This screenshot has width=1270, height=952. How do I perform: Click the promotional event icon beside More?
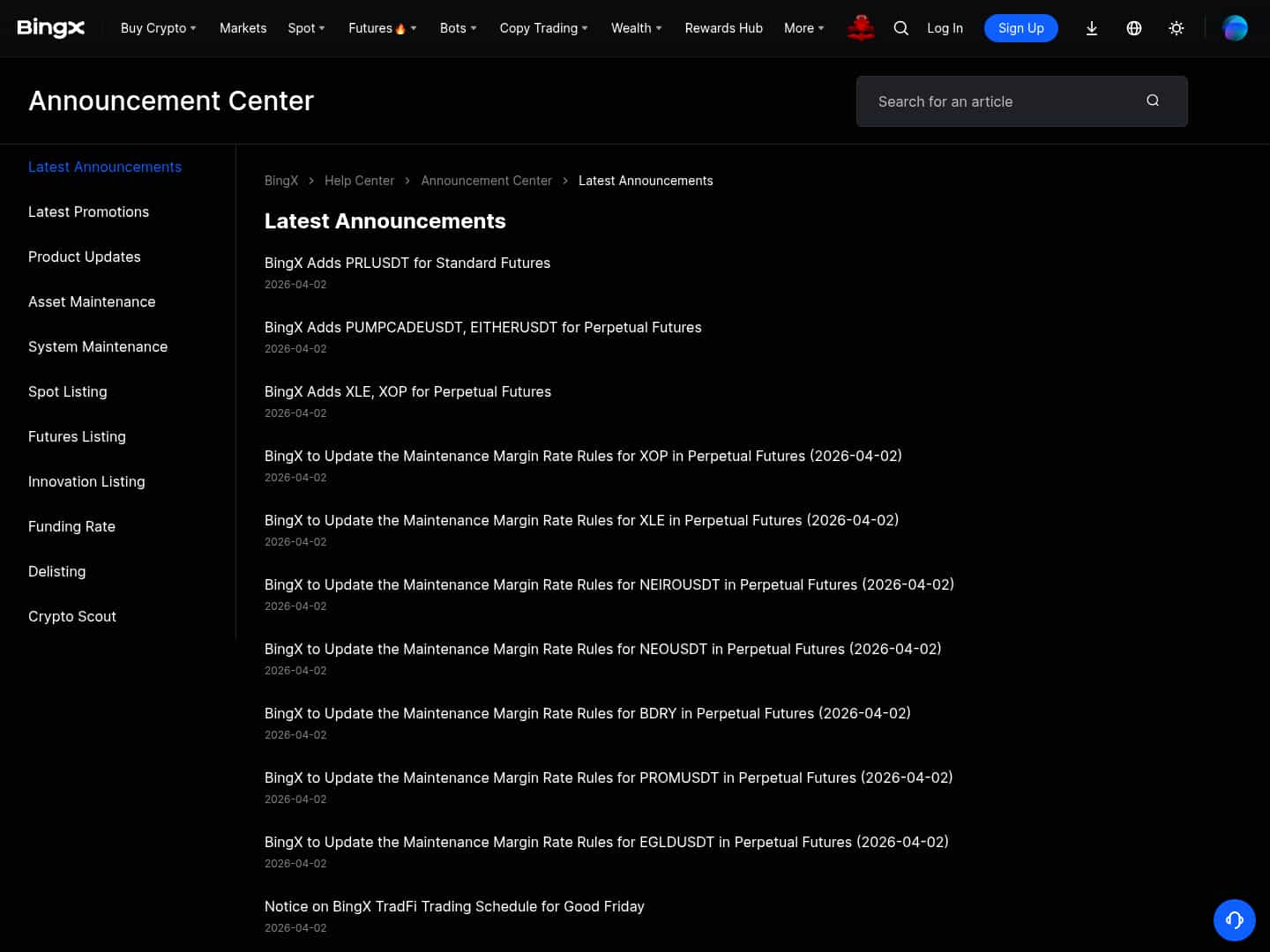pos(861,28)
